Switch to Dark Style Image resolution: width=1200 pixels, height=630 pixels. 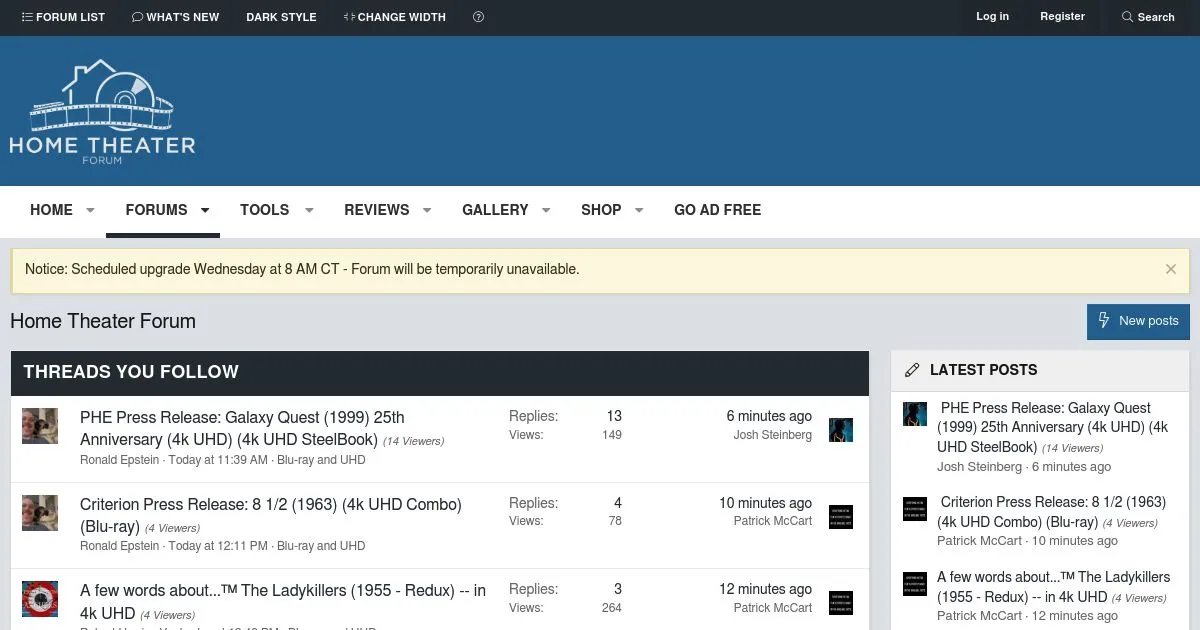click(281, 17)
